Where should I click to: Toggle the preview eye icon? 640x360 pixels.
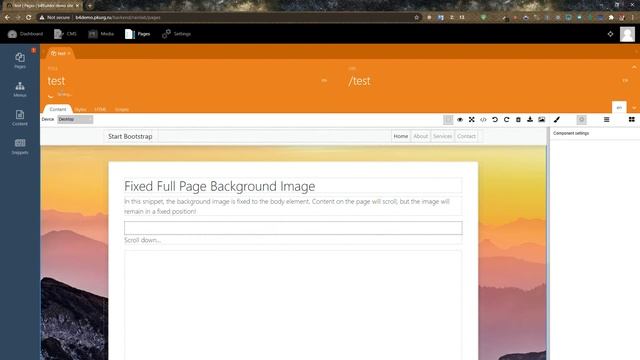pyautogui.click(x=460, y=120)
